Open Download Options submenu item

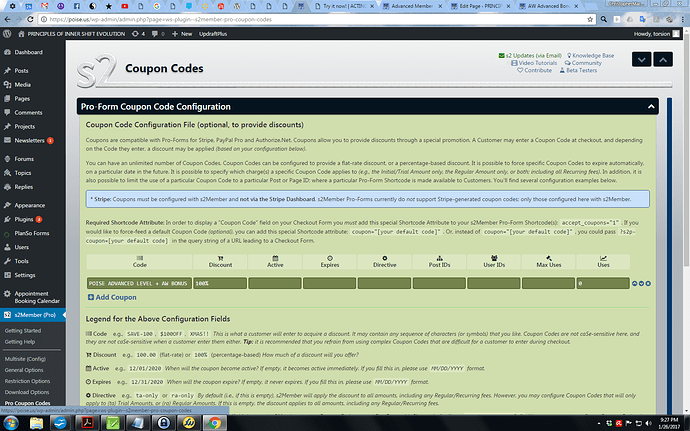[x=27, y=392]
